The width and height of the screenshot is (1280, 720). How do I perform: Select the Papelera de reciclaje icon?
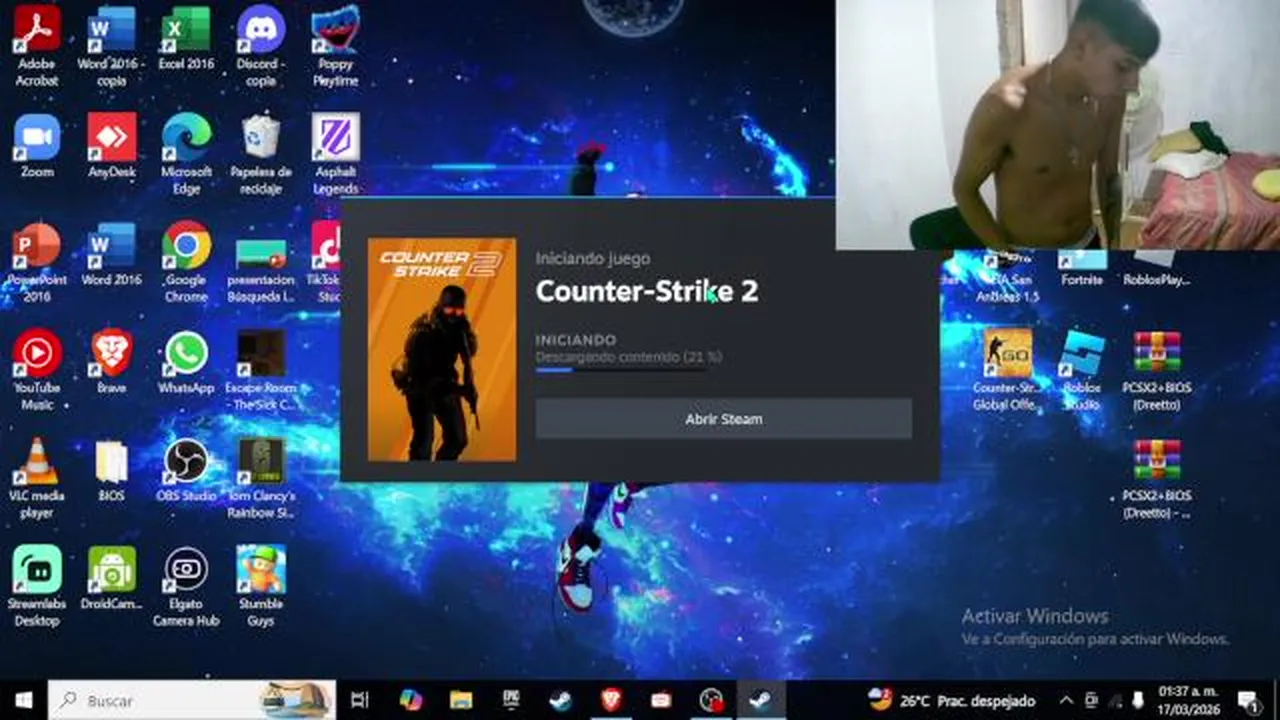pos(261,154)
